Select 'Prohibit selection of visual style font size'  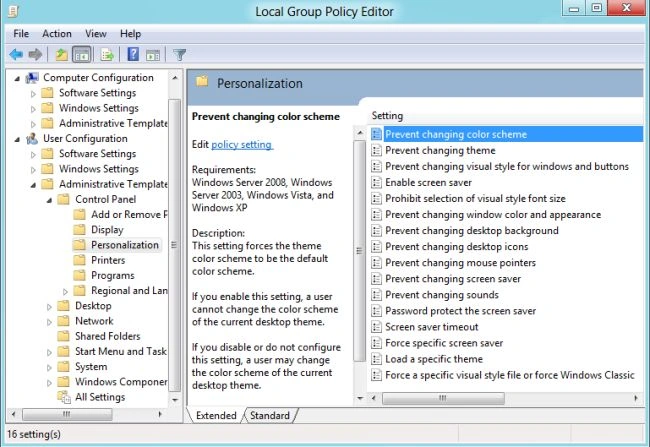click(x=475, y=199)
